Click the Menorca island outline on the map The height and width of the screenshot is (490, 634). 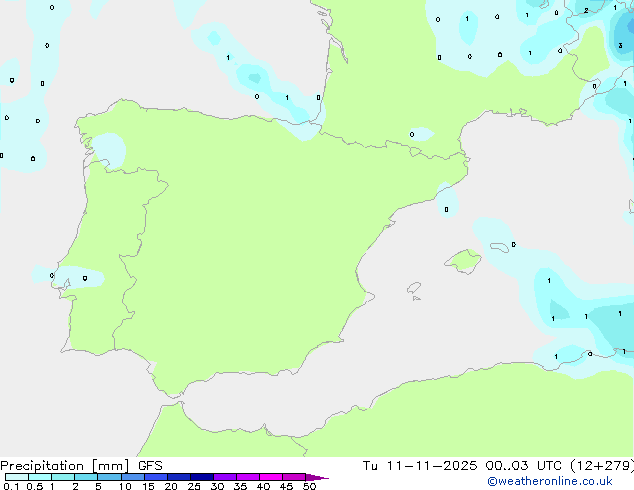click(500, 247)
